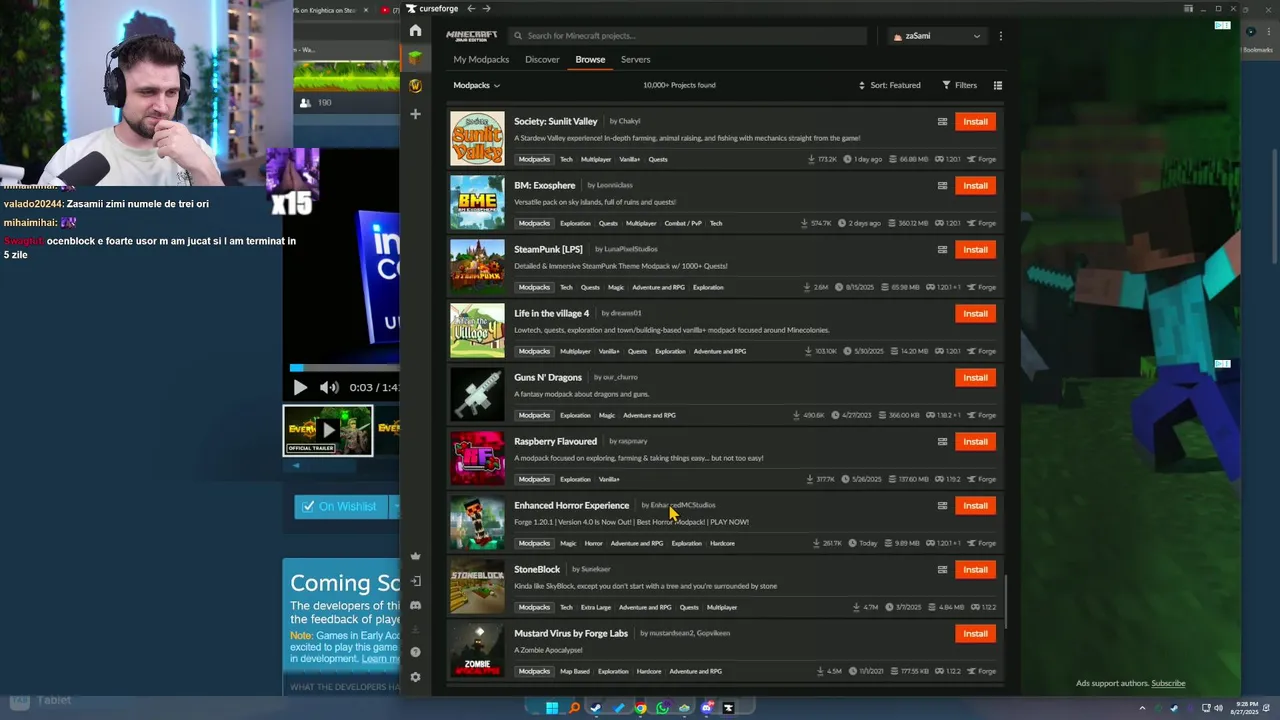
Task: Open the Discord icon in CurseForge sidebar
Action: 415,605
